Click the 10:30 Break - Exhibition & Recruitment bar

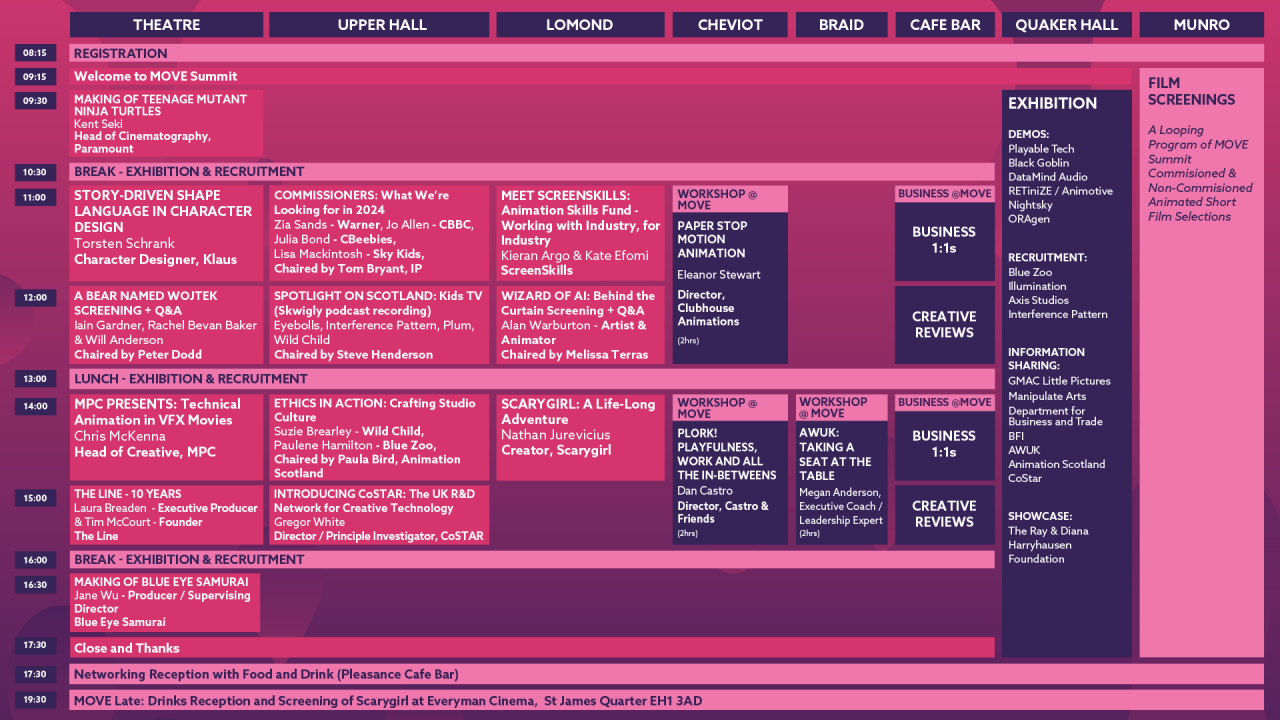click(532, 171)
